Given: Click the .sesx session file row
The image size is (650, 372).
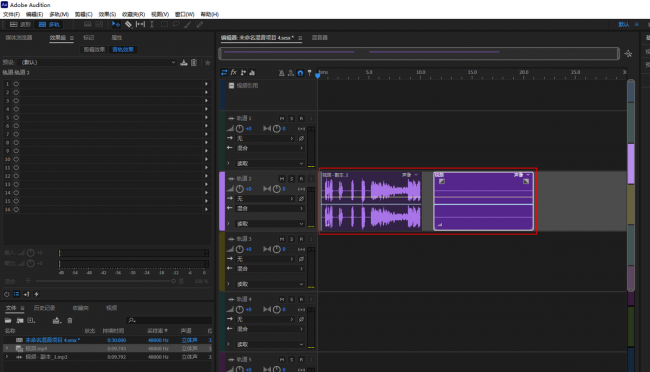Looking at the screenshot, I should coord(107,340).
